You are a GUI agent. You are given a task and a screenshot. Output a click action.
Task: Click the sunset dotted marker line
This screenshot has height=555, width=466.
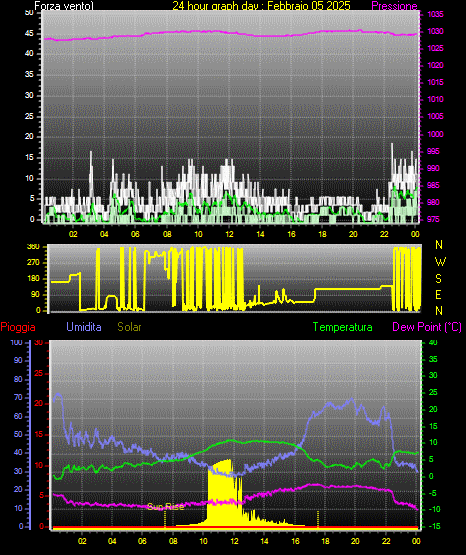point(318,519)
